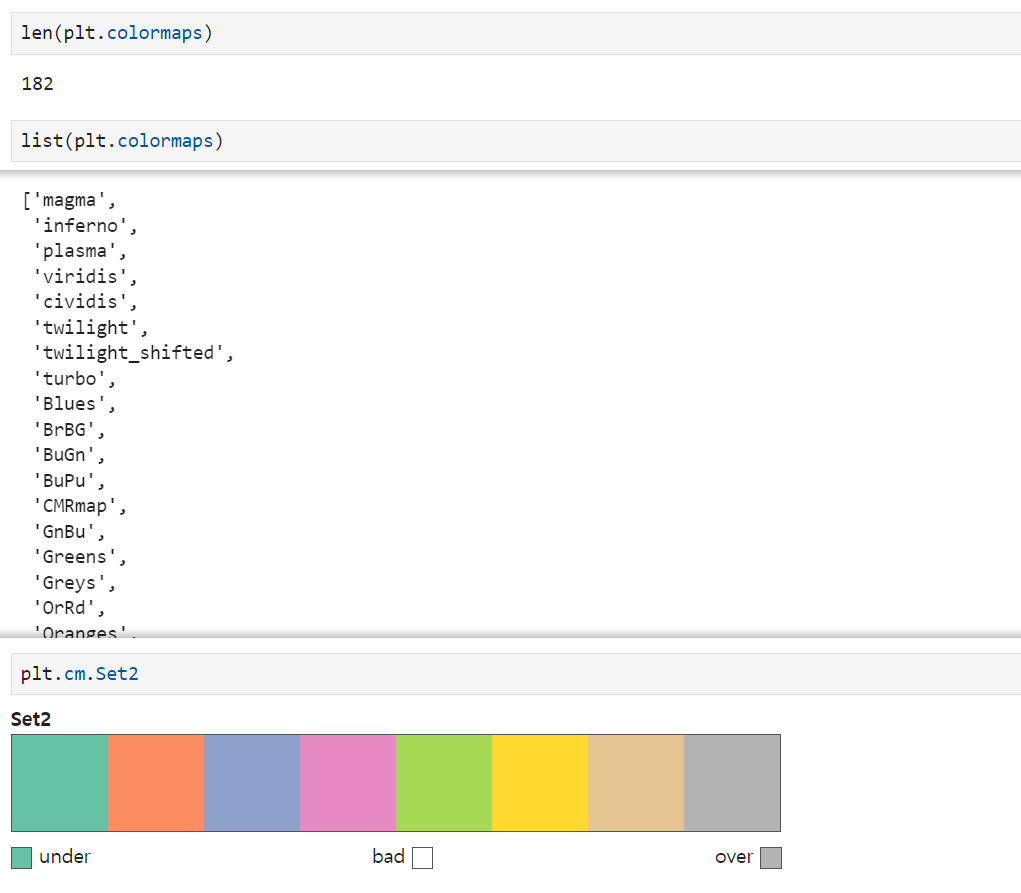Click the 'Greys' entry
The image size is (1021, 893).
pyautogui.click(x=69, y=583)
